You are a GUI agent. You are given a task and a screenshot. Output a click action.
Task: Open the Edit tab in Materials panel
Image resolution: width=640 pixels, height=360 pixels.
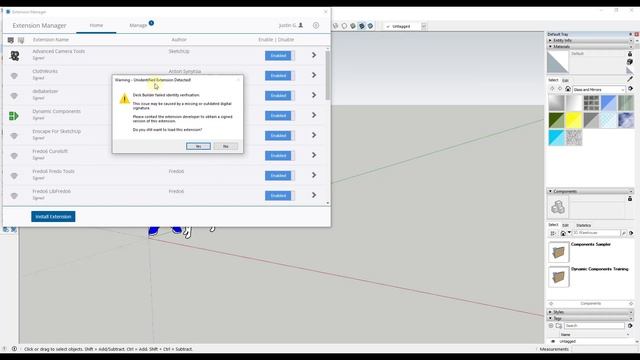point(565,80)
